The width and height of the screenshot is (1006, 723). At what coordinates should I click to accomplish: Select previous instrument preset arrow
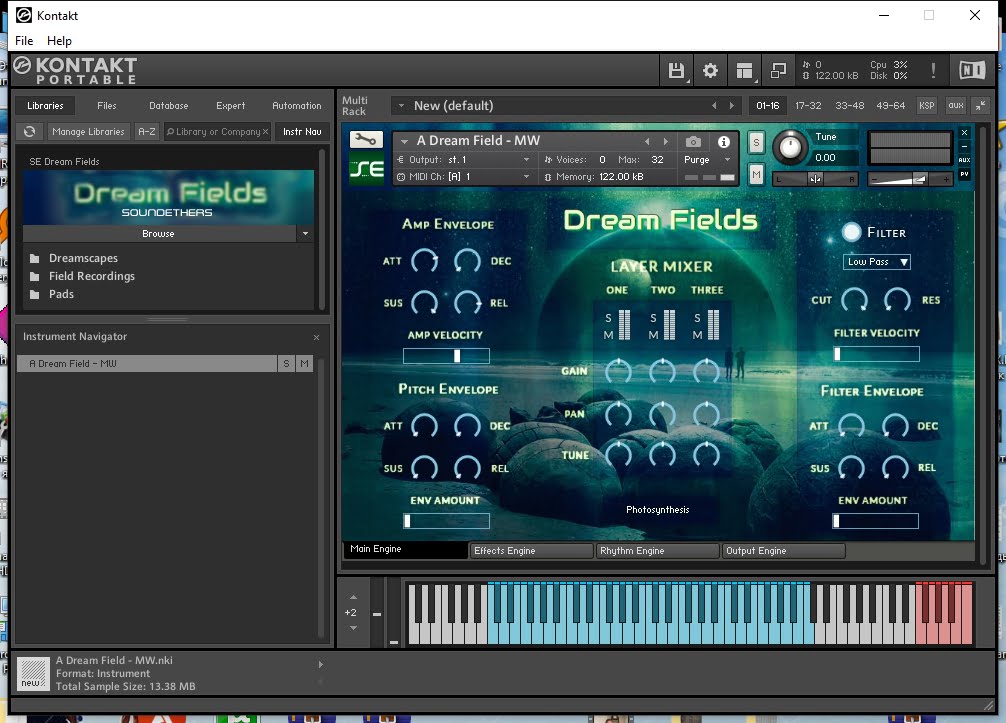coord(647,141)
